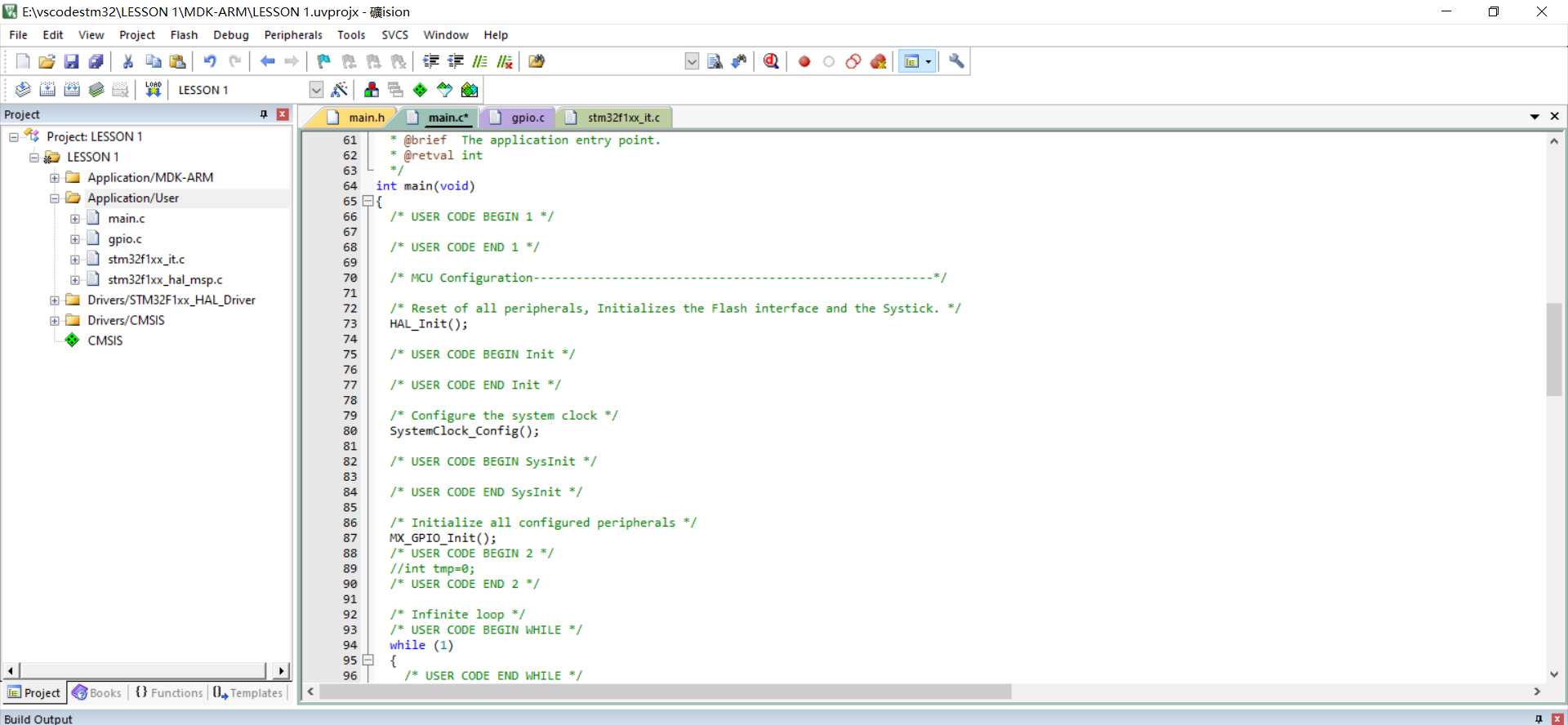Image resolution: width=1568 pixels, height=725 pixels.
Task: Close the Project panel
Action: pos(283,114)
